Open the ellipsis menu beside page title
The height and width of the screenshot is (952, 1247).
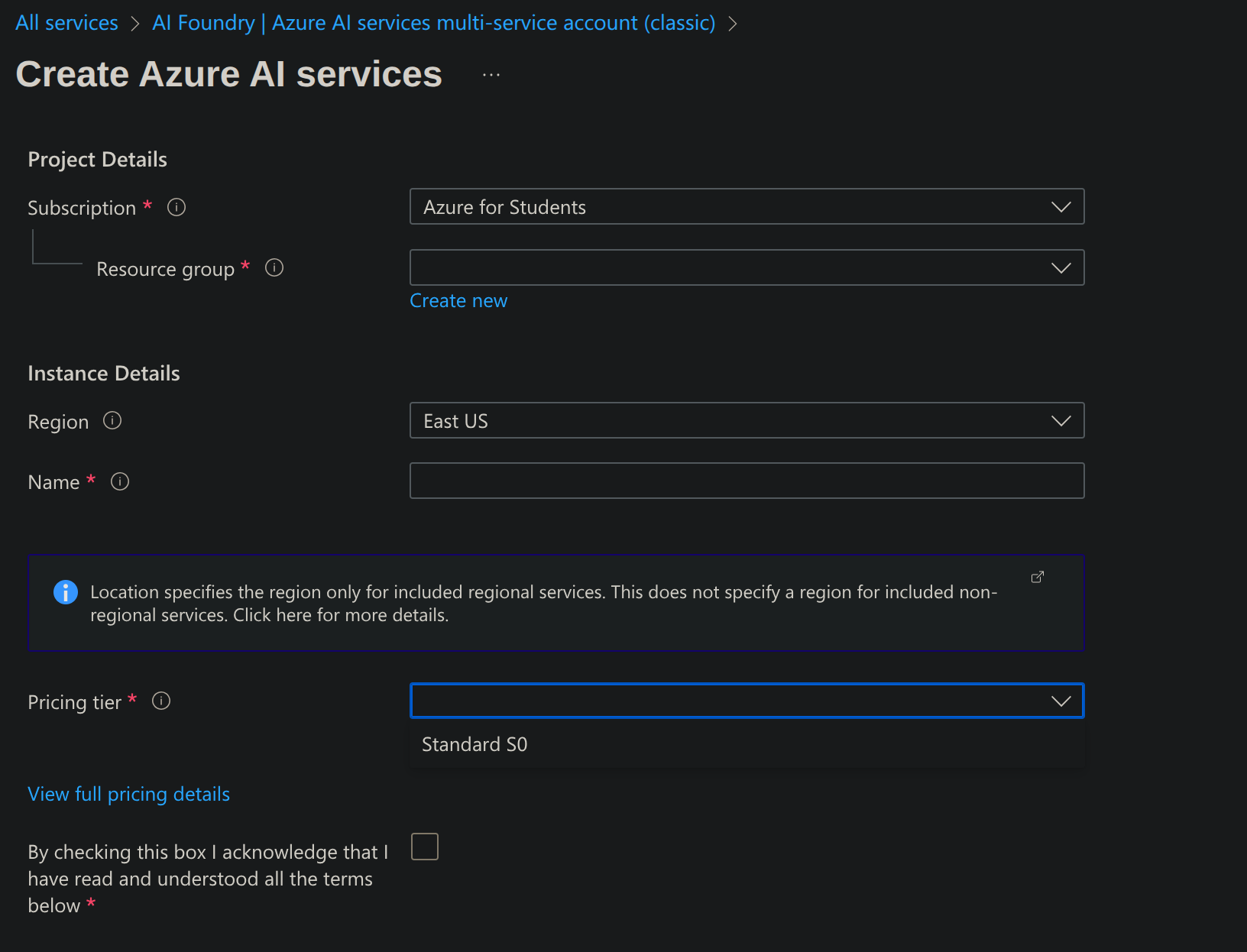point(491,75)
